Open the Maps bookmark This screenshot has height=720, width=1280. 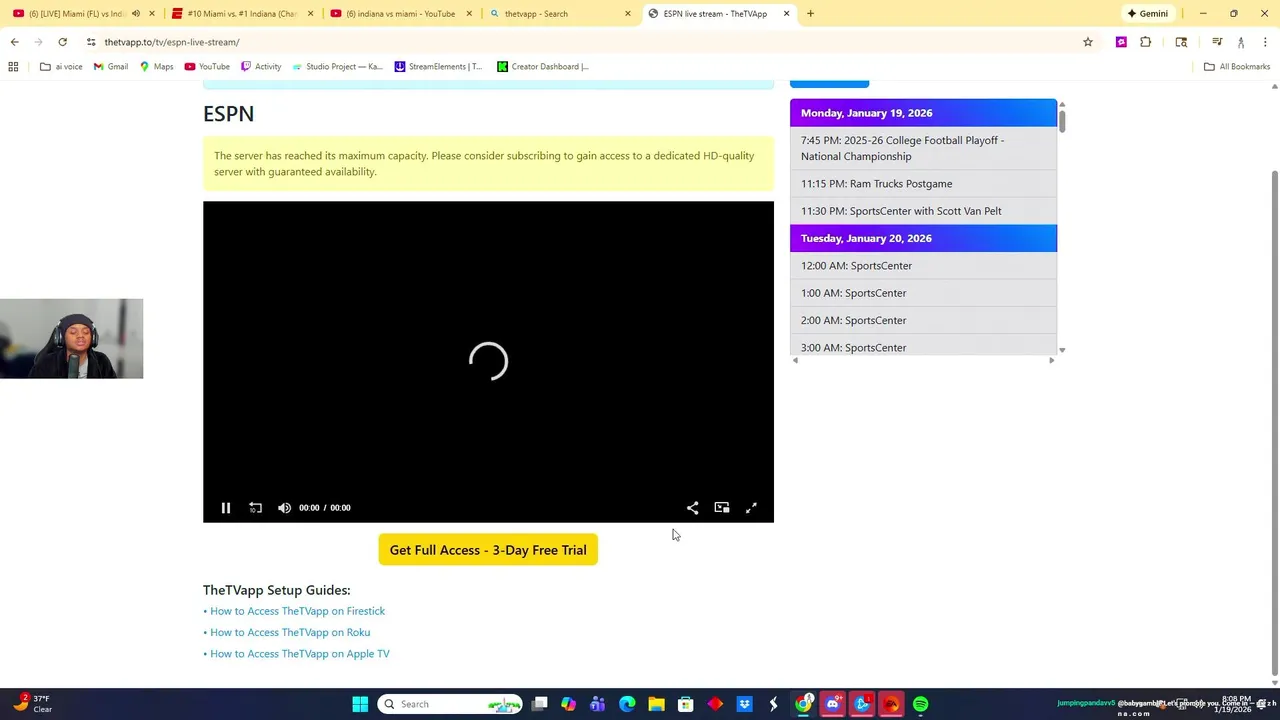tap(156, 67)
